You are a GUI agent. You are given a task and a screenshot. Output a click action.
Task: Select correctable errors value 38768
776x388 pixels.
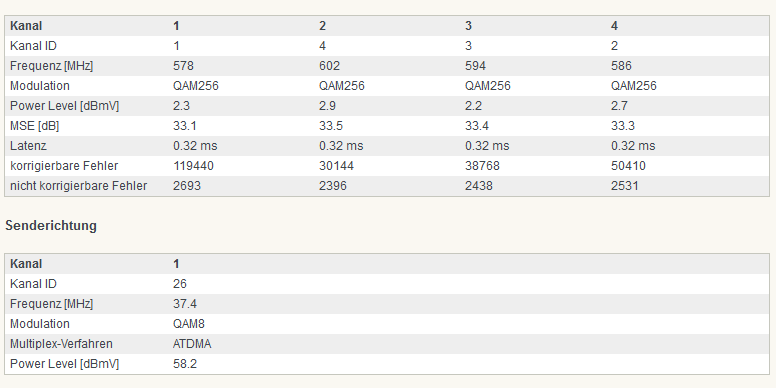[x=482, y=166]
